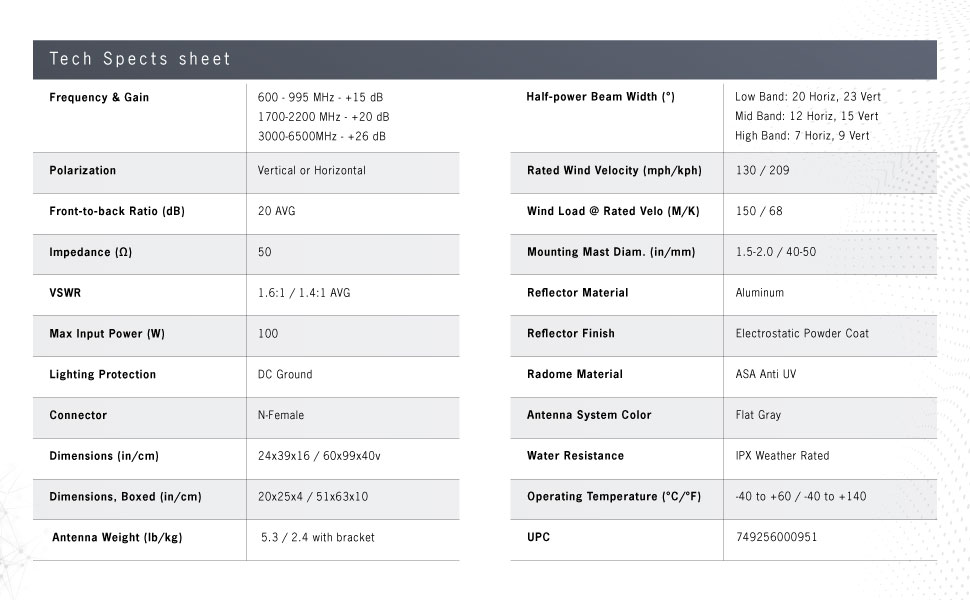The image size is (970, 600).
Task: Click the Dimensions, Boxed label
Action: 125,497
